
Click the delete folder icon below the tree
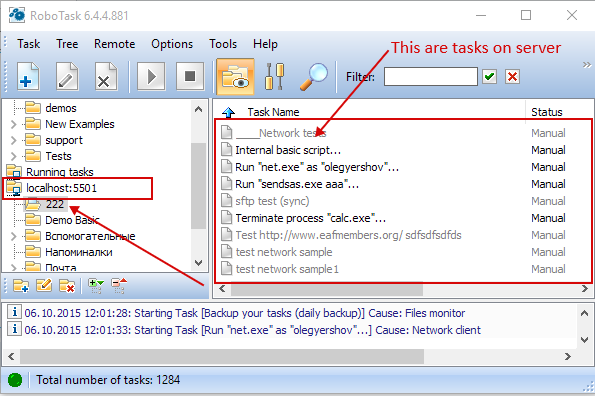pyautogui.click(x=67, y=286)
